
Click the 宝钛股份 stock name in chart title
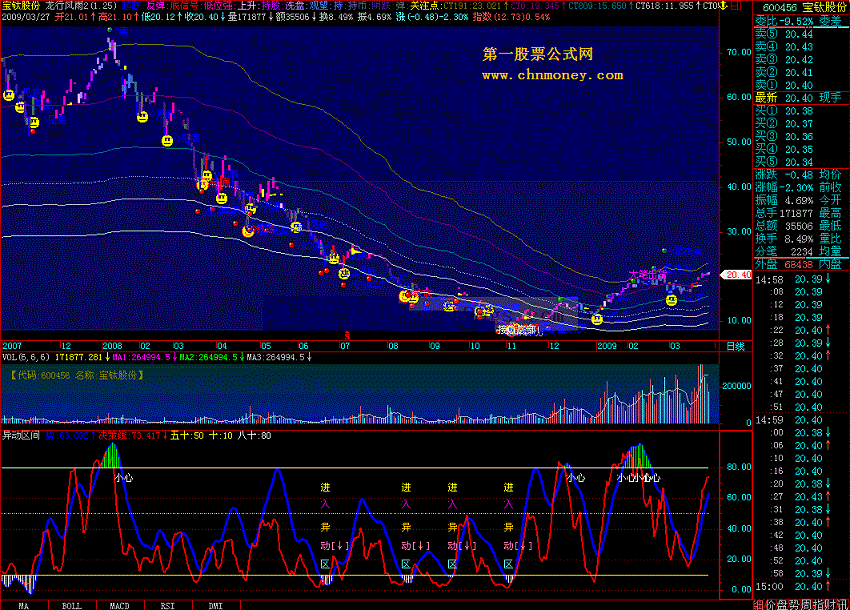coord(21,6)
